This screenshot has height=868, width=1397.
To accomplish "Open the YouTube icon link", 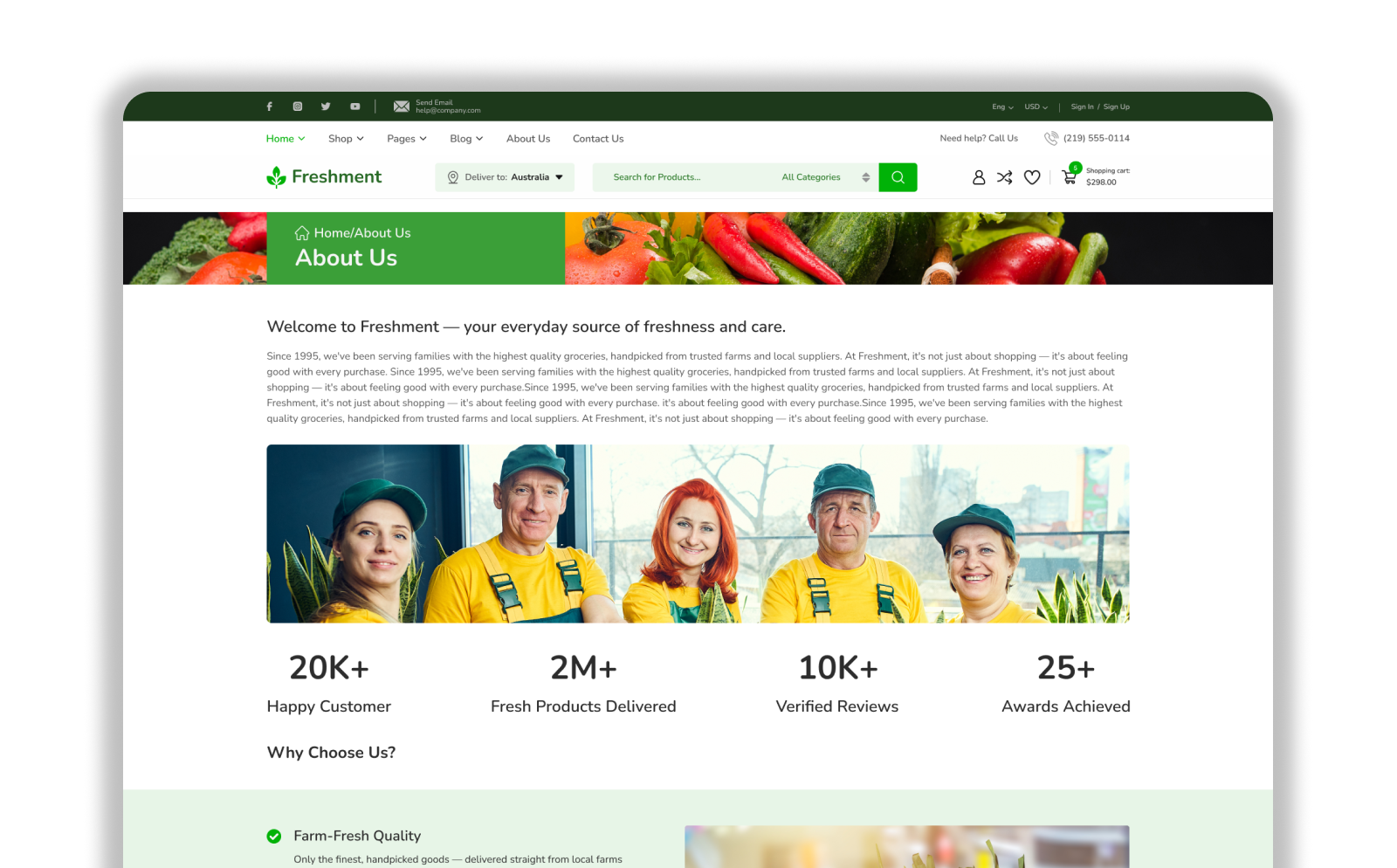I will (355, 107).
